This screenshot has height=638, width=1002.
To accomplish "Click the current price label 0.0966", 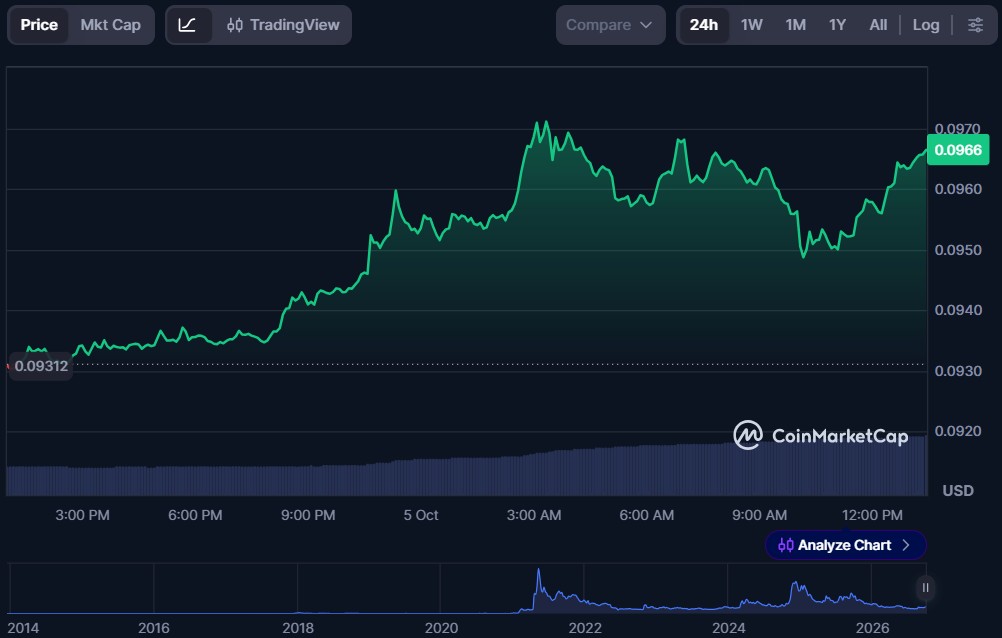I will 958,150.
